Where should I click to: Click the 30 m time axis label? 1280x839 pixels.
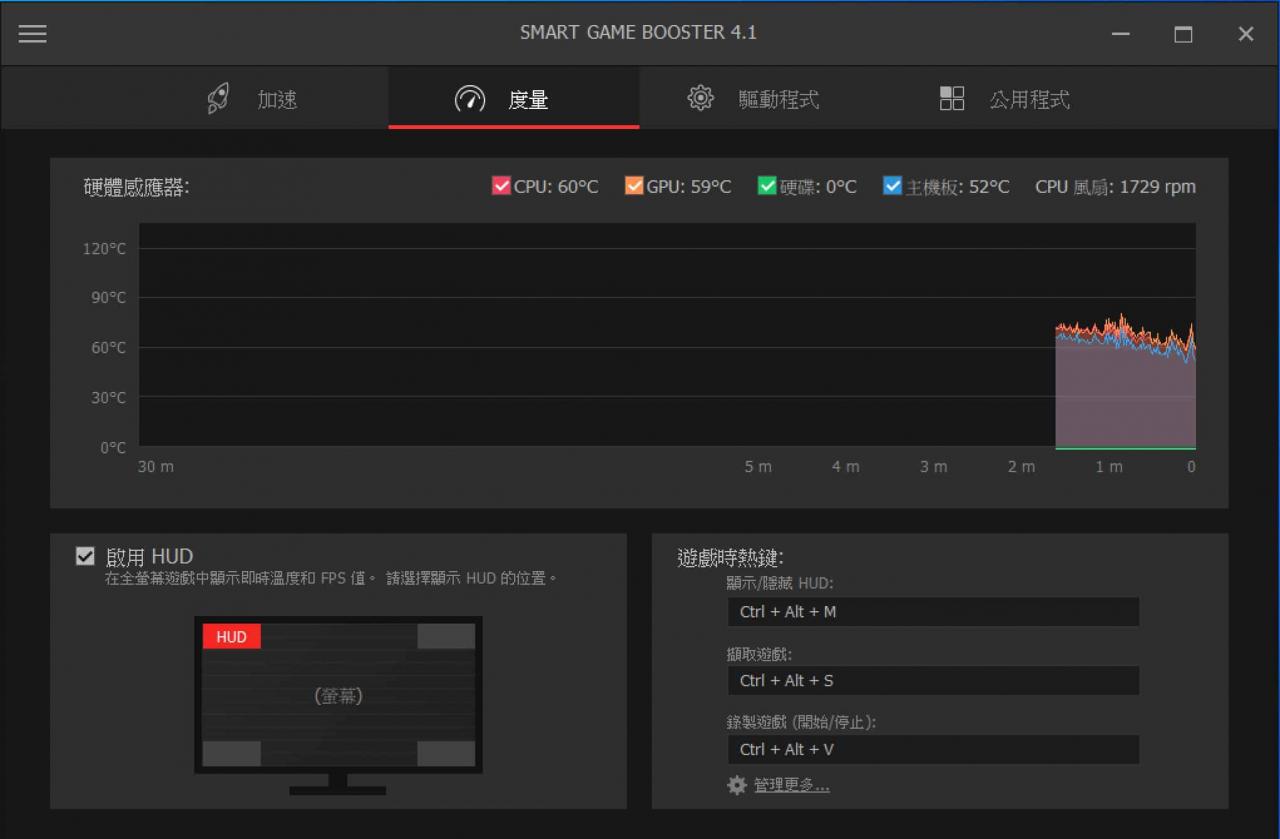point(155,467)
